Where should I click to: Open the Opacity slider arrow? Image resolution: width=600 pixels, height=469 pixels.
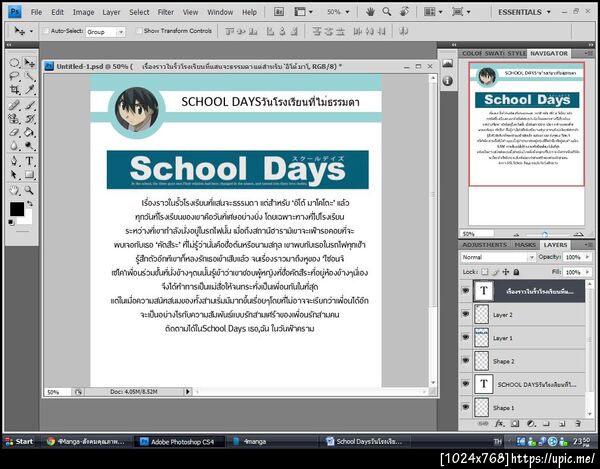point(588,257)
